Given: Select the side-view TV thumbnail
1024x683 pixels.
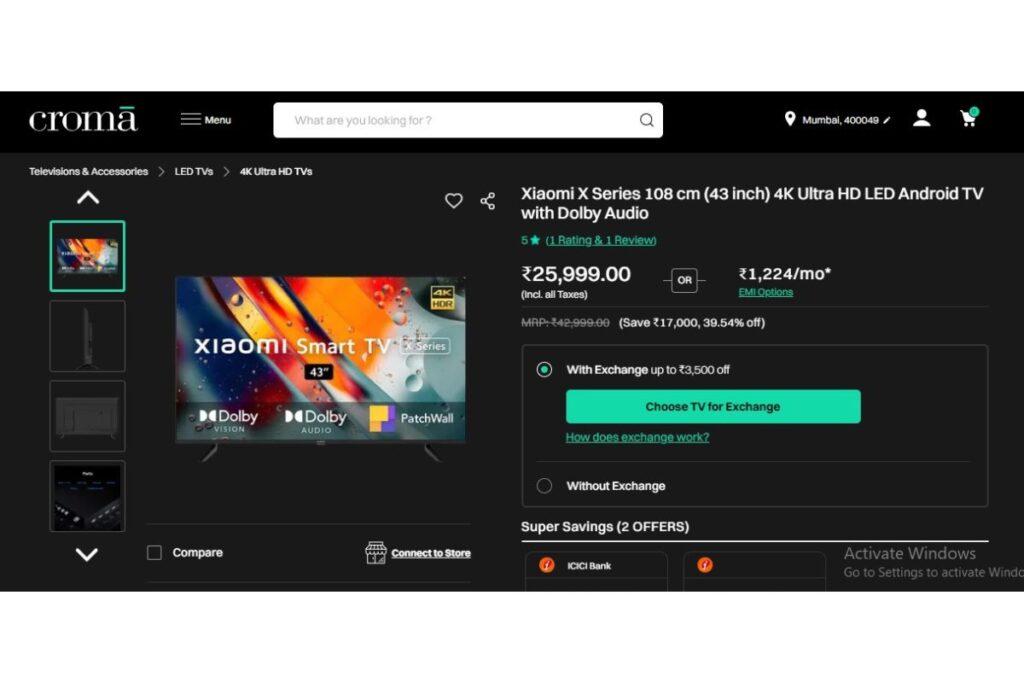Looking at the screenshot, I should click(x=88, y=336).
